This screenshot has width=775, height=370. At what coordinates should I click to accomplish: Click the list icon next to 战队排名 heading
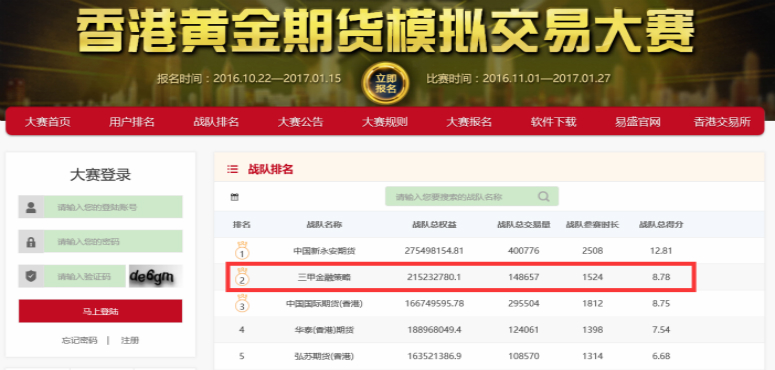pos(232,169)
